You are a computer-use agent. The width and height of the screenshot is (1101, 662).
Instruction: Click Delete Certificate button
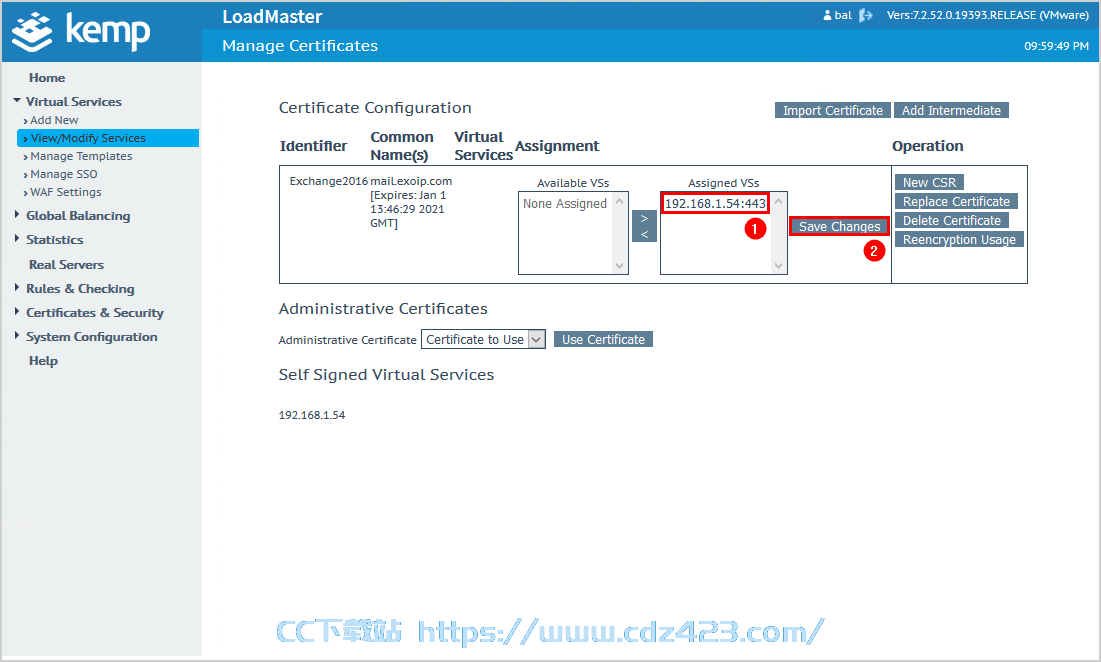pos(951,220)
